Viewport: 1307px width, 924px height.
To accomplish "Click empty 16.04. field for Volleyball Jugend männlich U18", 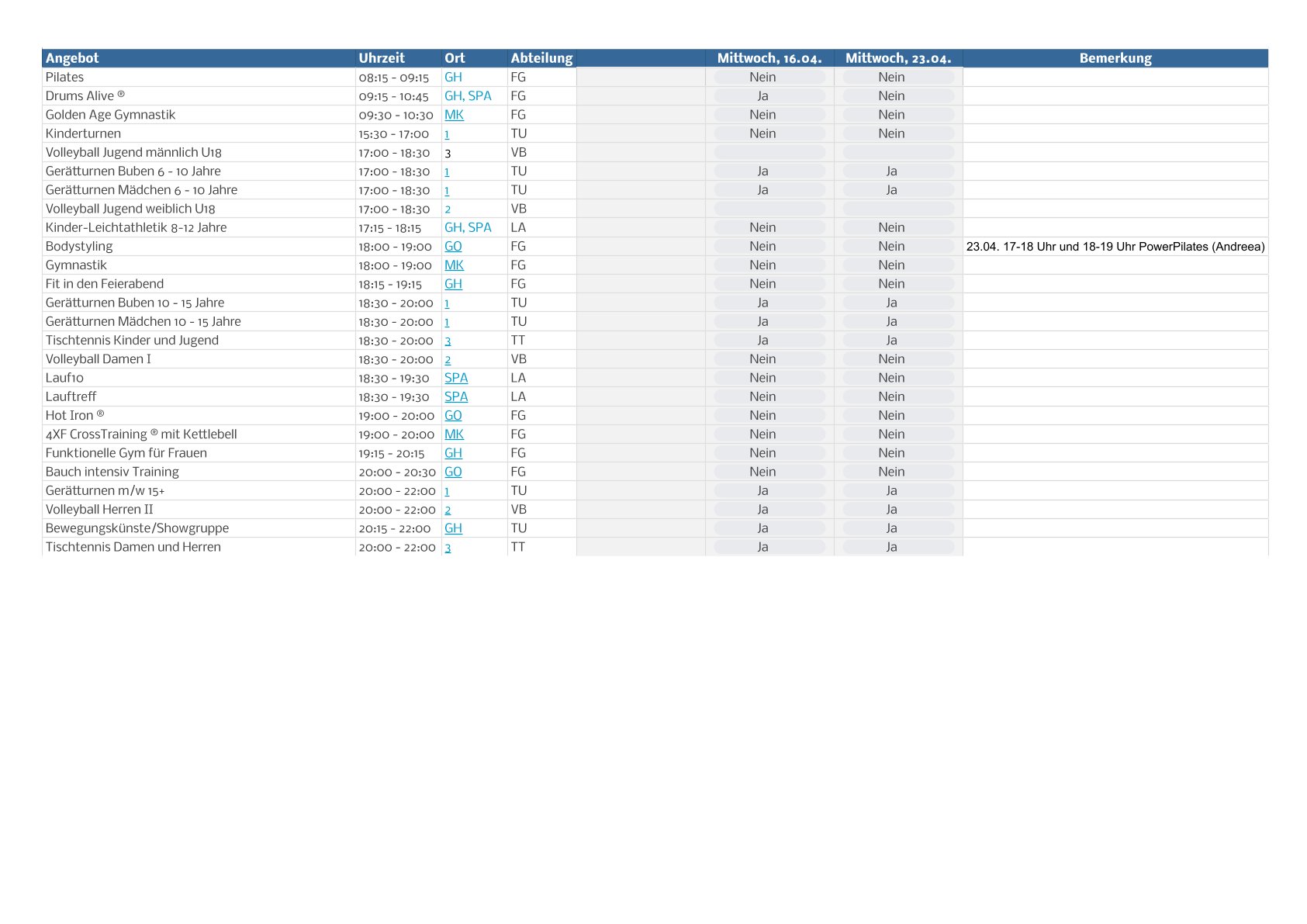I will point(769,153).
